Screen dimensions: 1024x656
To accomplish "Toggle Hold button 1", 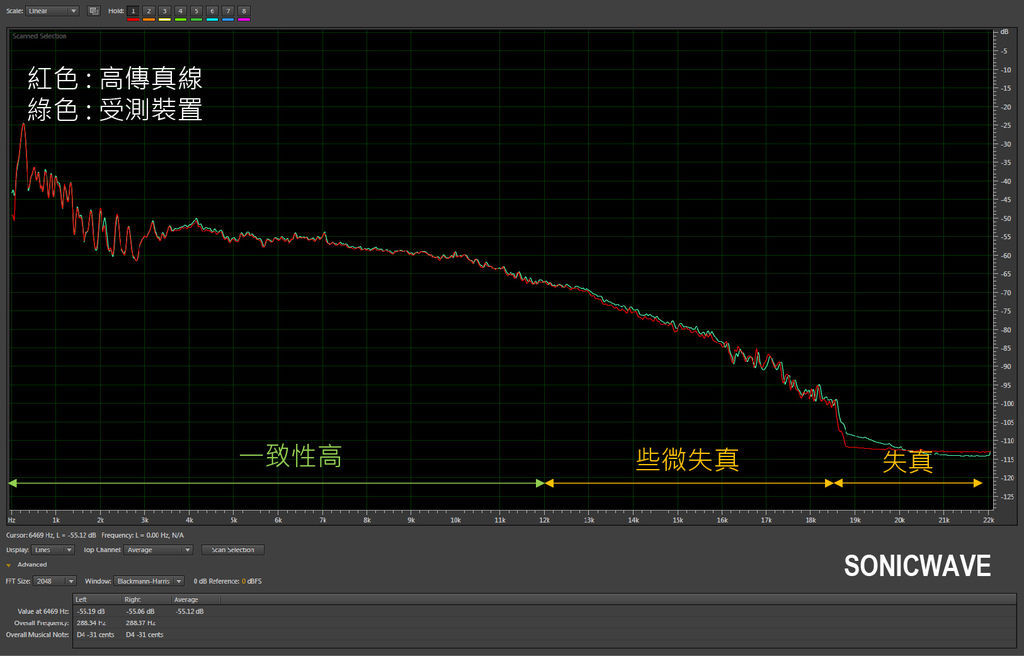I will point(132,10).
